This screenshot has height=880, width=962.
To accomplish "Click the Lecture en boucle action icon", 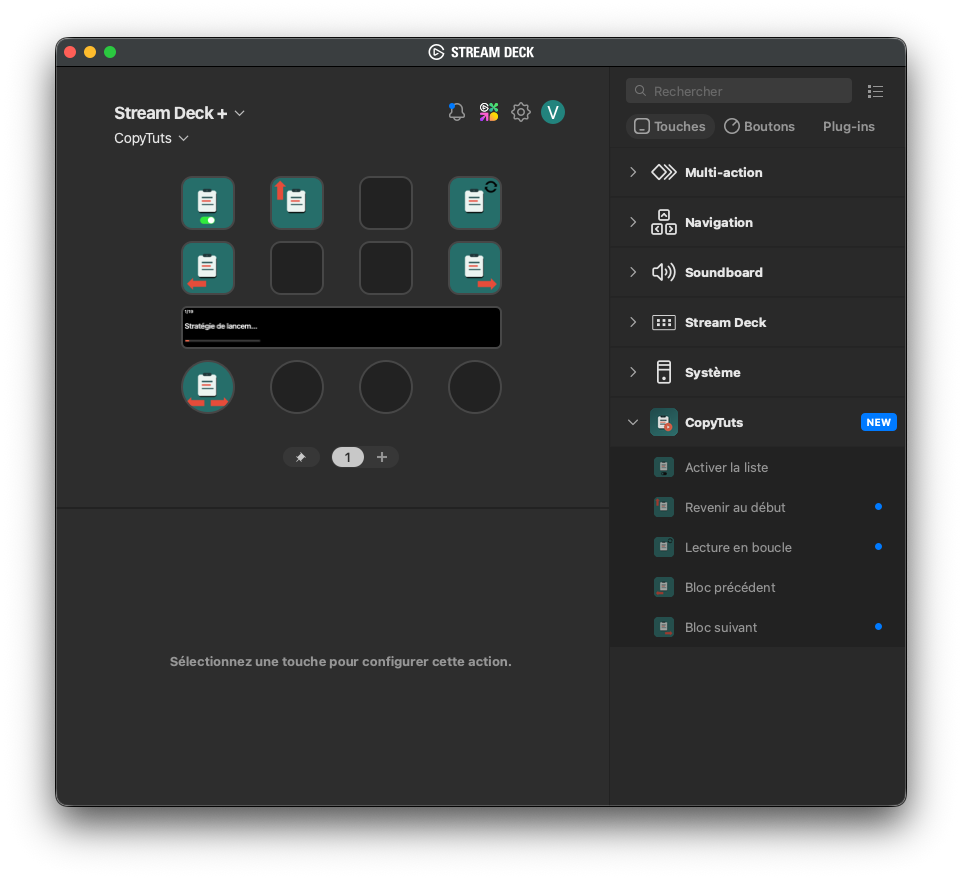I will pyautogui.click(x=664, y=547).
